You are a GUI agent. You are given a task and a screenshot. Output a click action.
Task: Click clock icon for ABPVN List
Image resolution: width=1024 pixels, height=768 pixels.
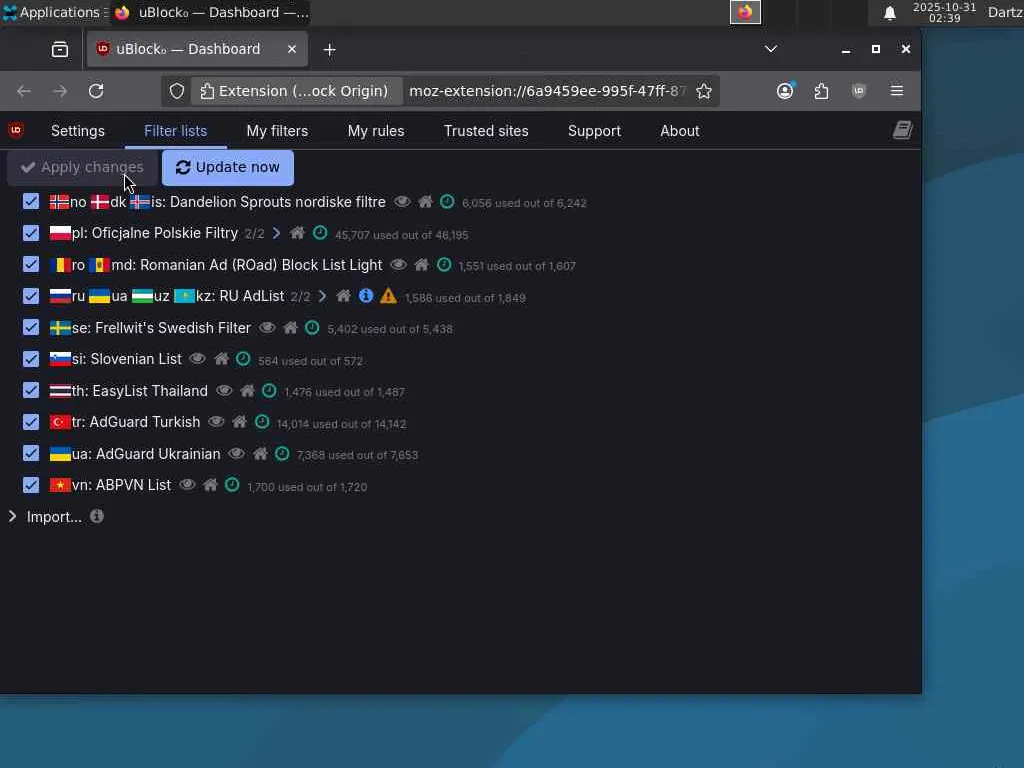(x=232, y=485)
